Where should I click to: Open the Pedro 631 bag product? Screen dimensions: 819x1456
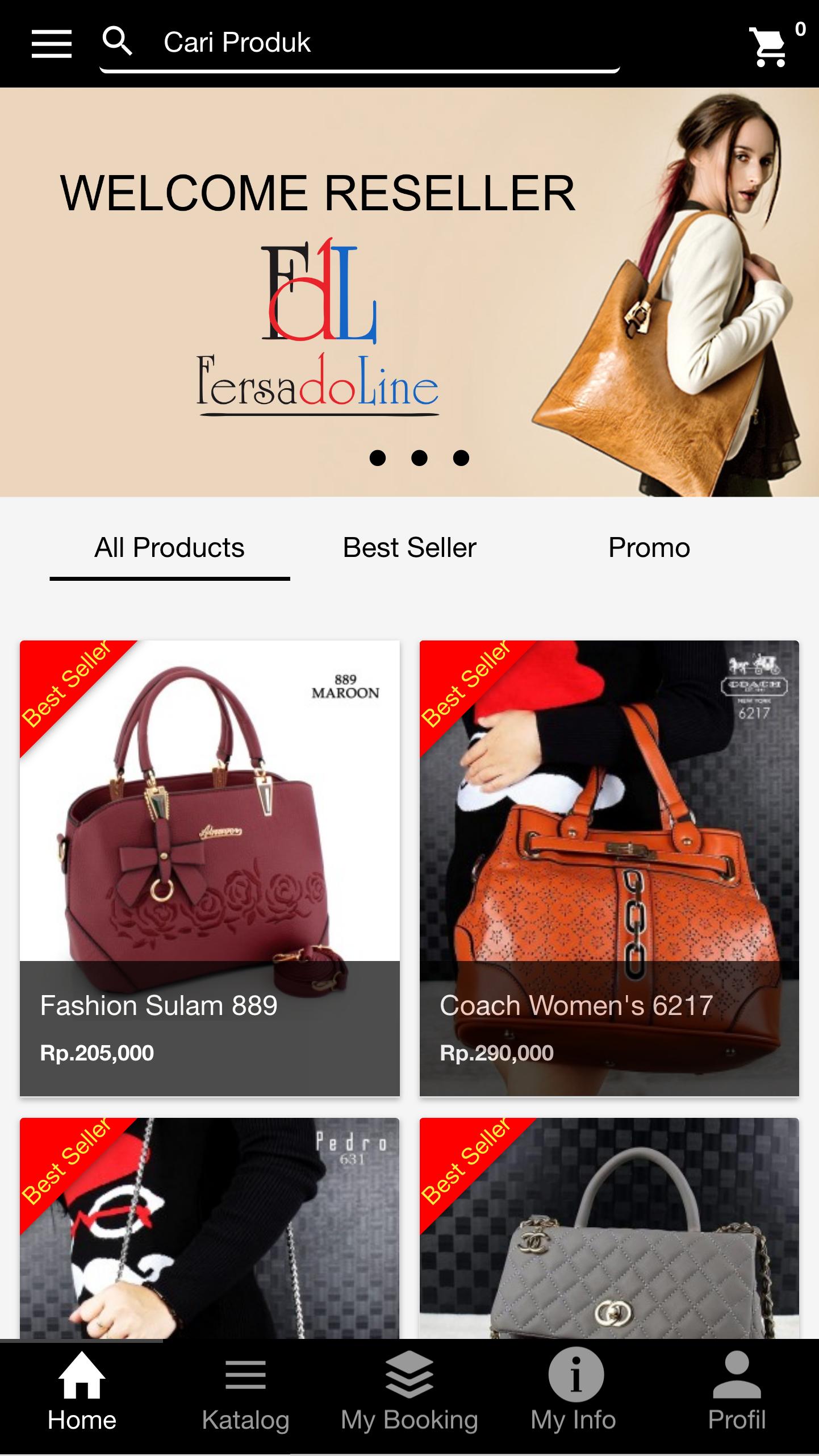pos(210,1228)
